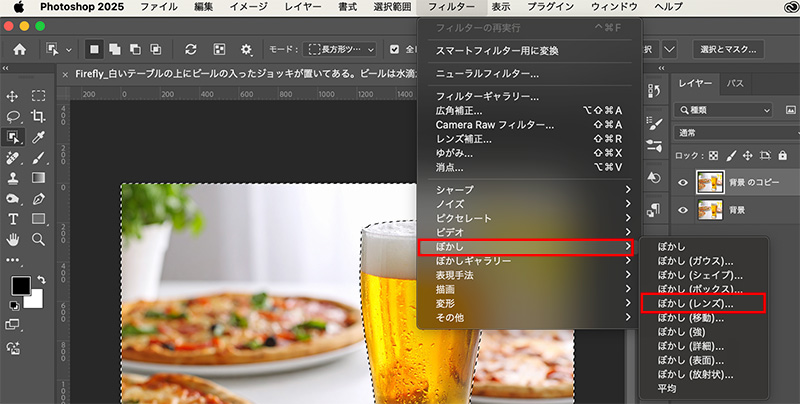Viewport: 800px width, 404px height.
Task: Collapse the left toolbox with double-arrow
Action: (6, 68)
